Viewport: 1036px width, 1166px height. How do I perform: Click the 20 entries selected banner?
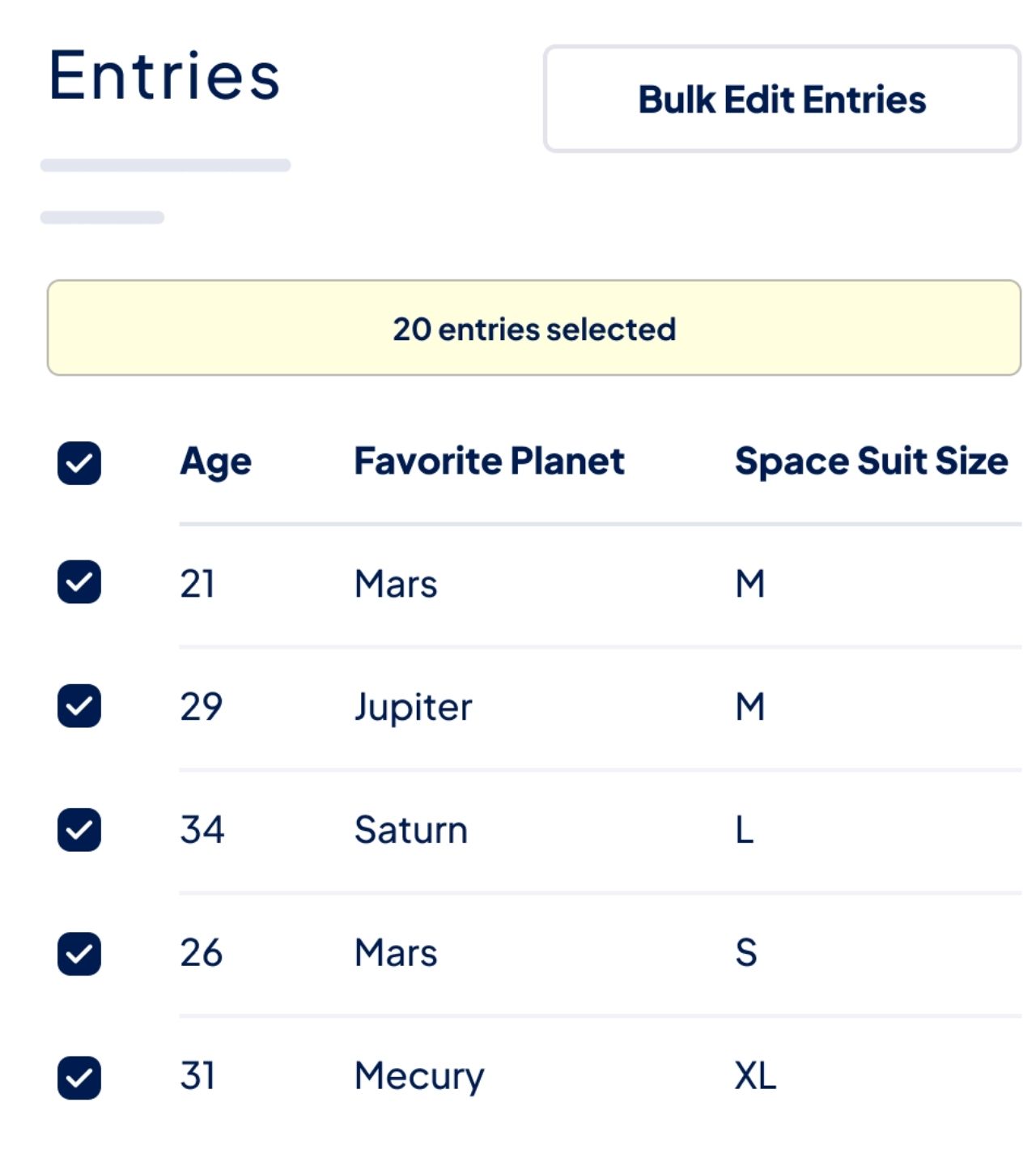[534, 328]
